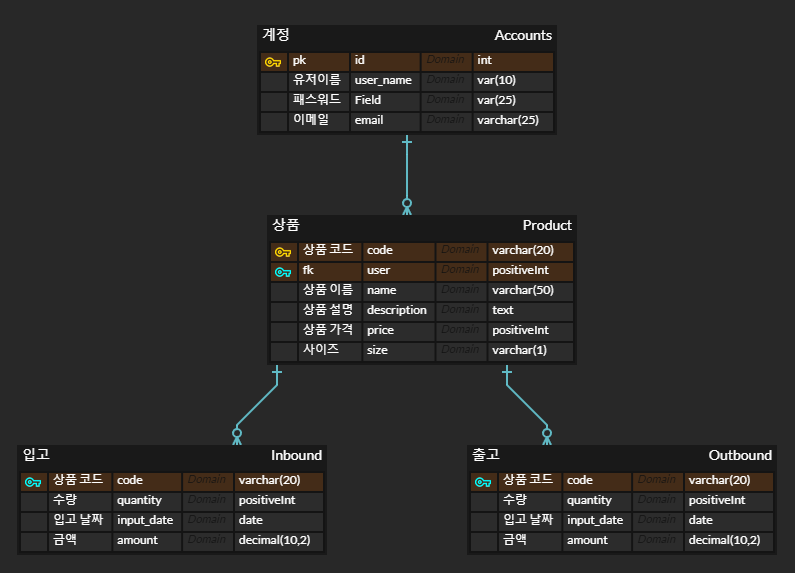Click the key icon in the Outbound table
Screen dimensions: 795x573
(x=483, y=482)
